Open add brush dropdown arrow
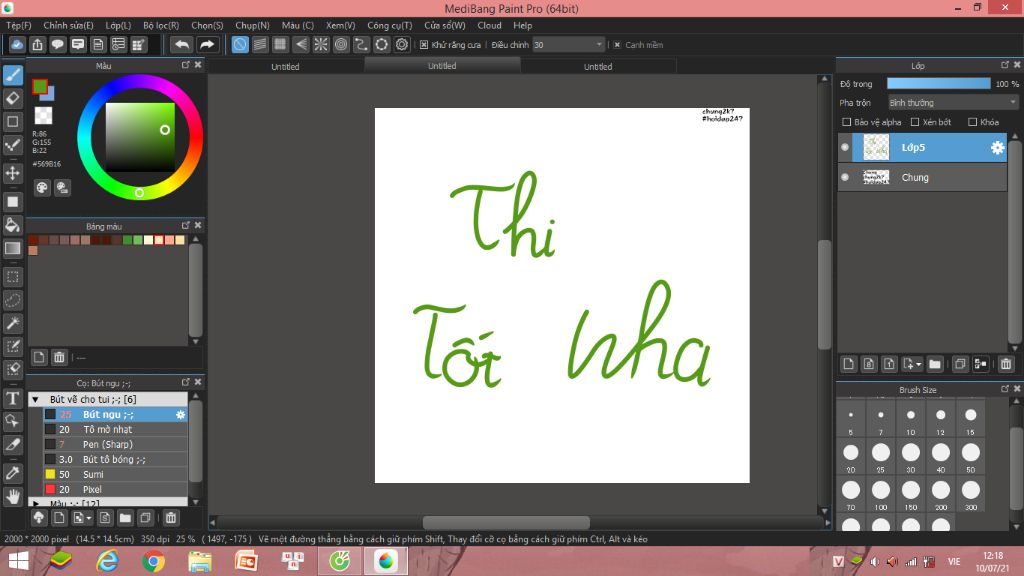The image size is (1024, 576). click(89, 519)
